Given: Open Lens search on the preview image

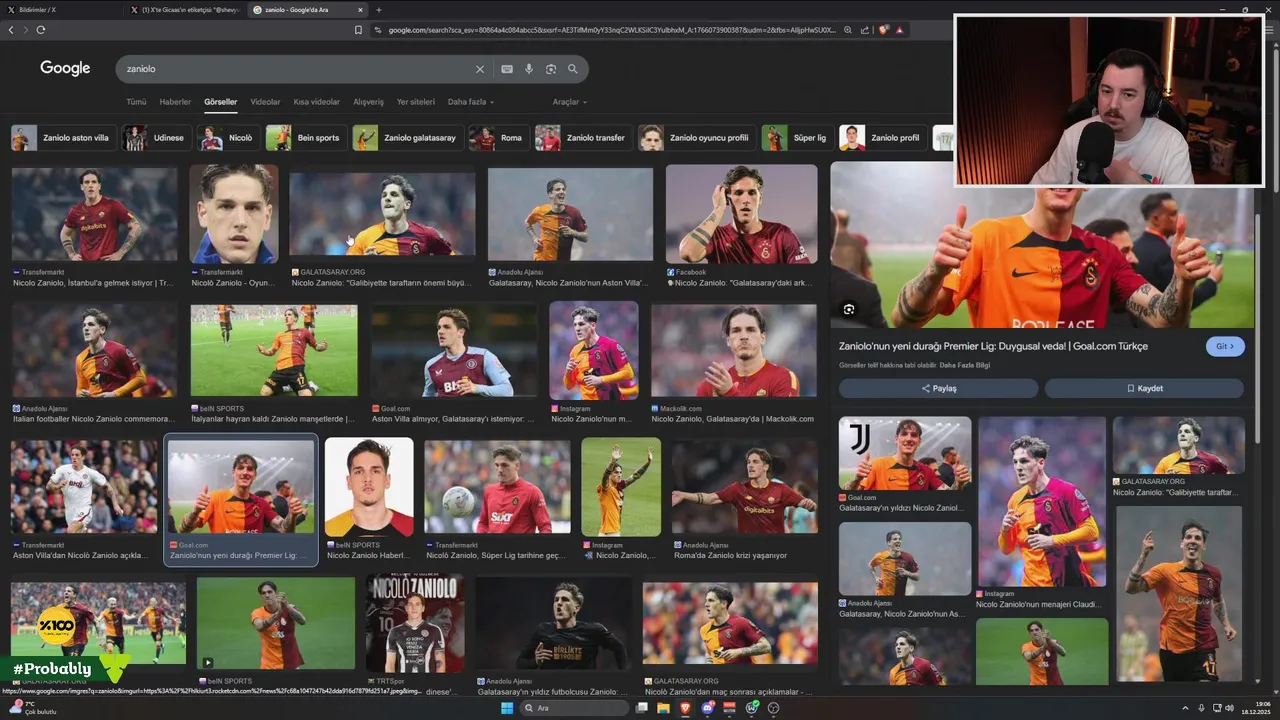Looking at the screenshot, I should point(848,309).
